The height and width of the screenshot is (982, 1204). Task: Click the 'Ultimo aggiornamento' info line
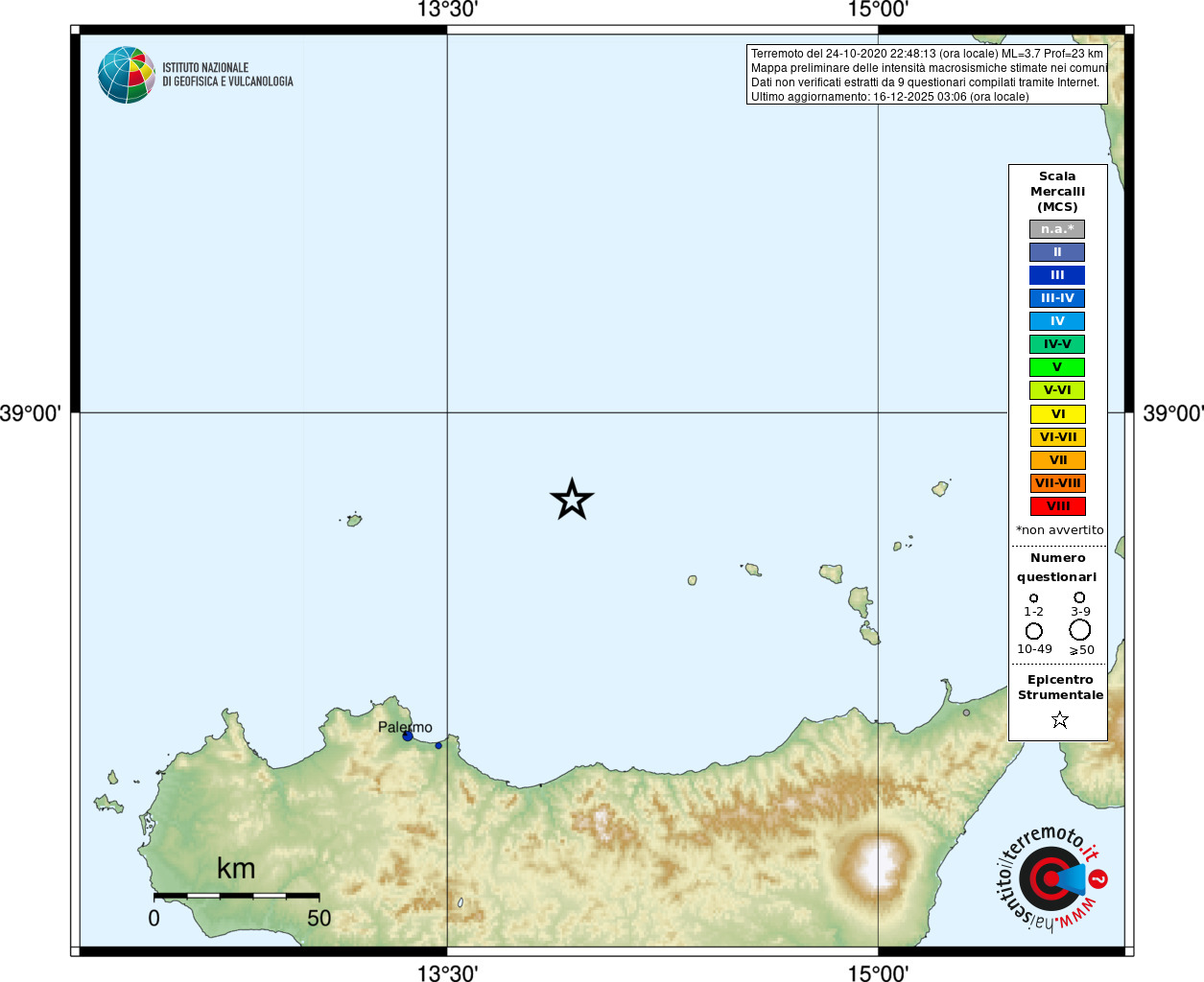(x=889, y=97)
